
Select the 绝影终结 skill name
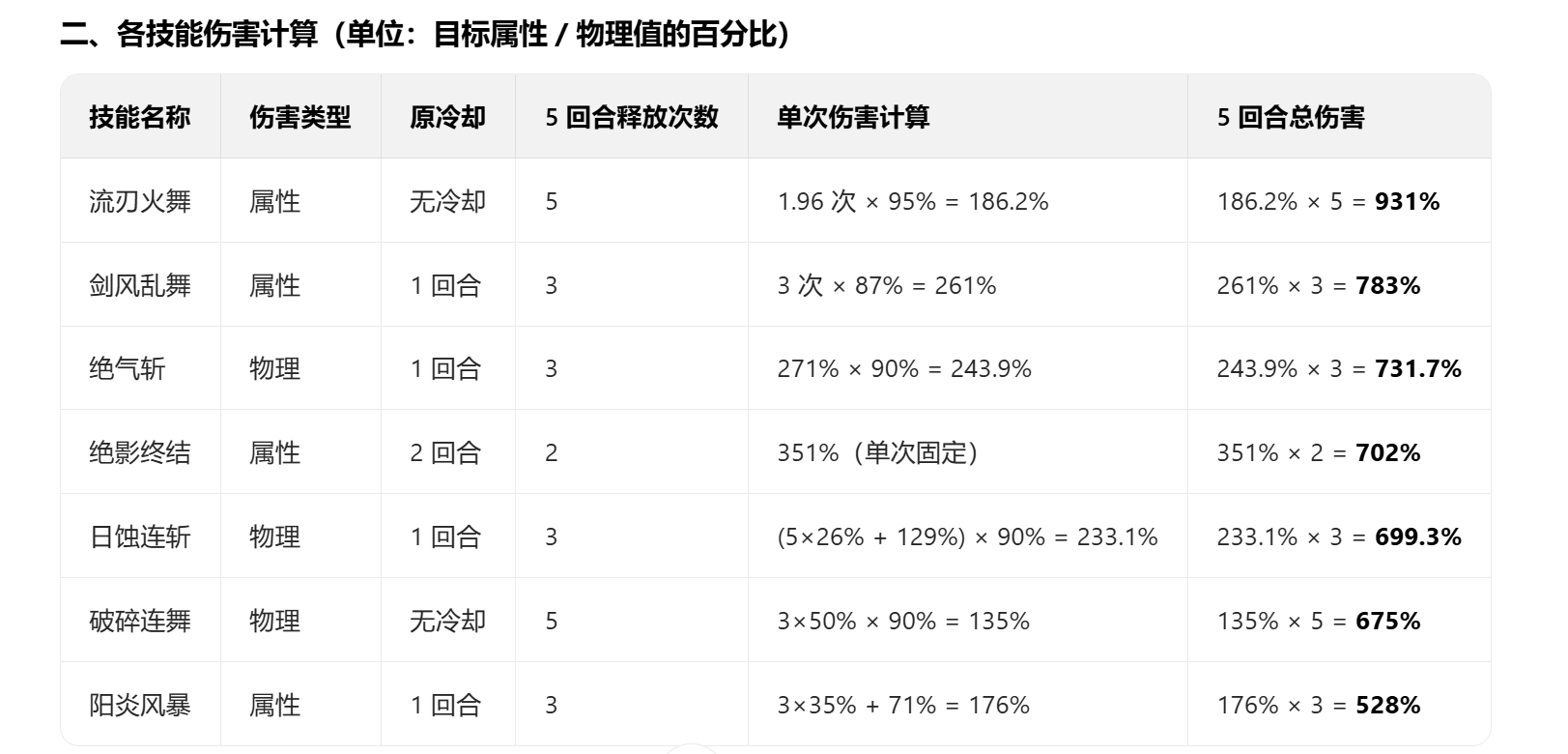click(140, 452)
